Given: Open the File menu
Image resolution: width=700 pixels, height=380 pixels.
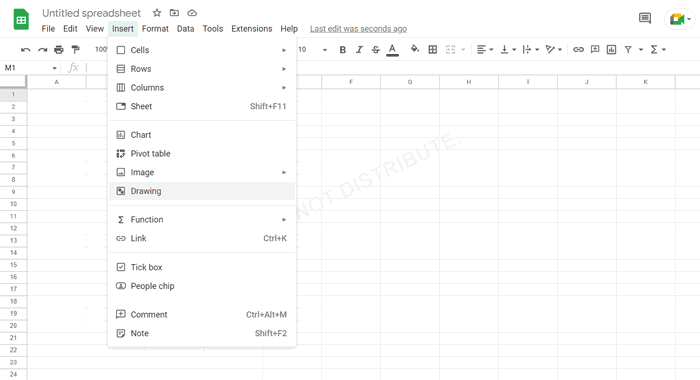Looking at the screenshot, I should coord(48,29).
